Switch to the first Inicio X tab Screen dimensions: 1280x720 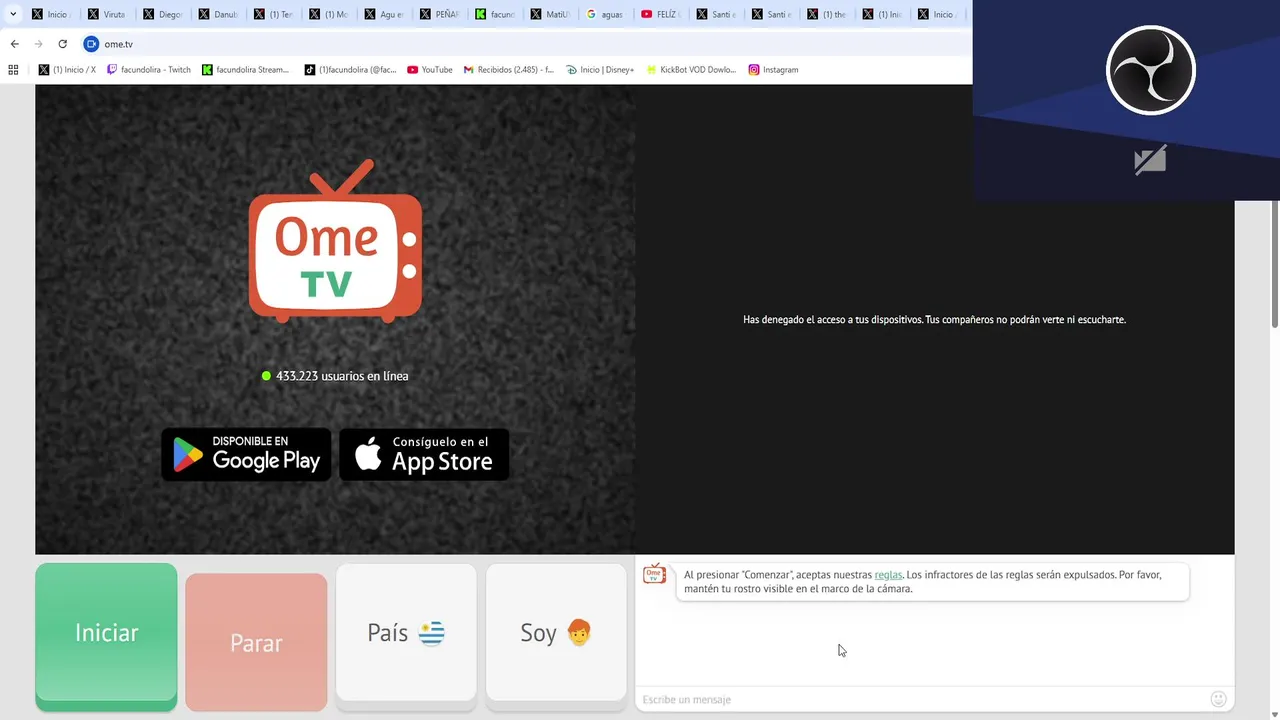50,14
